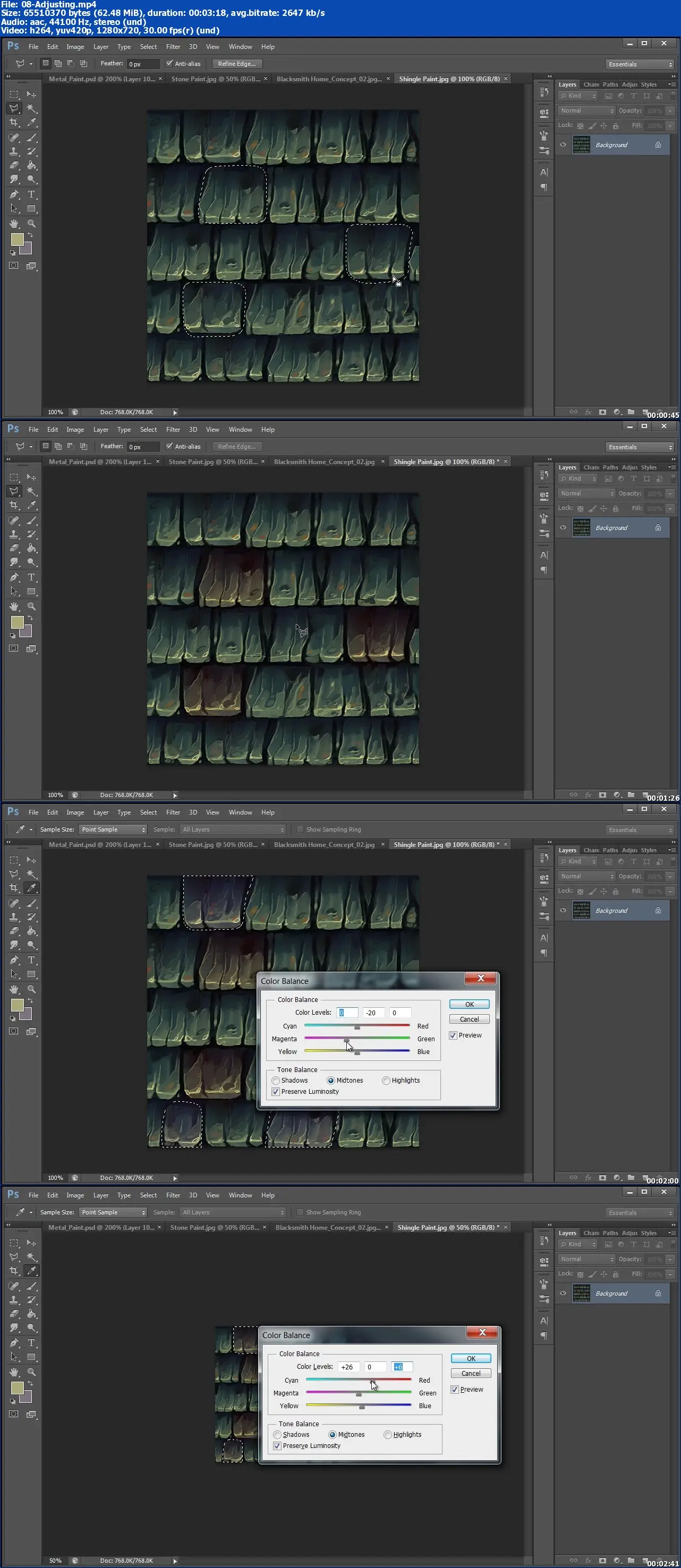Viewport: 681px width, 1568px height.
Task: Select Move tool in the 00:00:45 frame
Action: [31, 95]
